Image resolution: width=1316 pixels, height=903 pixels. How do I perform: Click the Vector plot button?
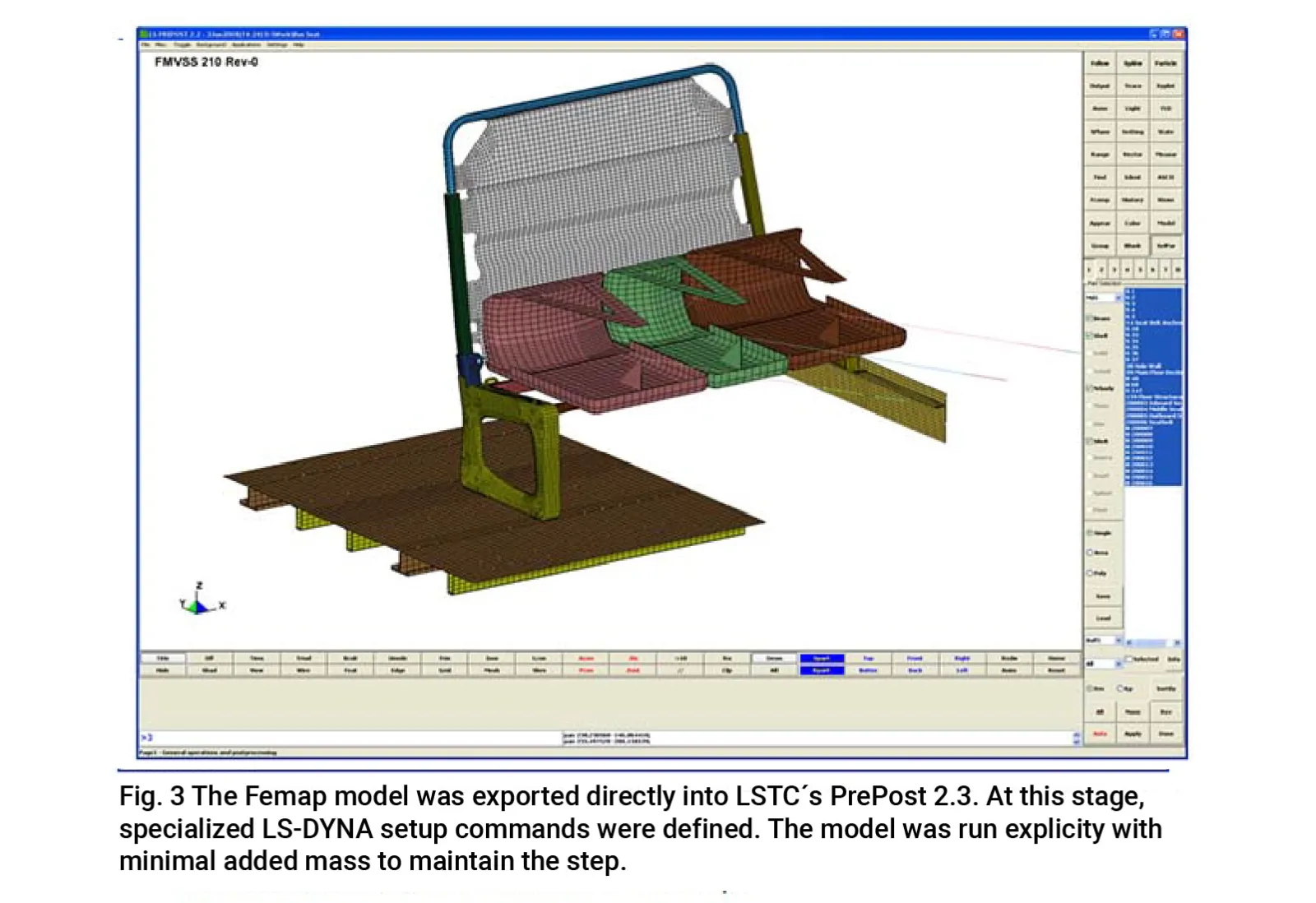[x=1133, y=154]
